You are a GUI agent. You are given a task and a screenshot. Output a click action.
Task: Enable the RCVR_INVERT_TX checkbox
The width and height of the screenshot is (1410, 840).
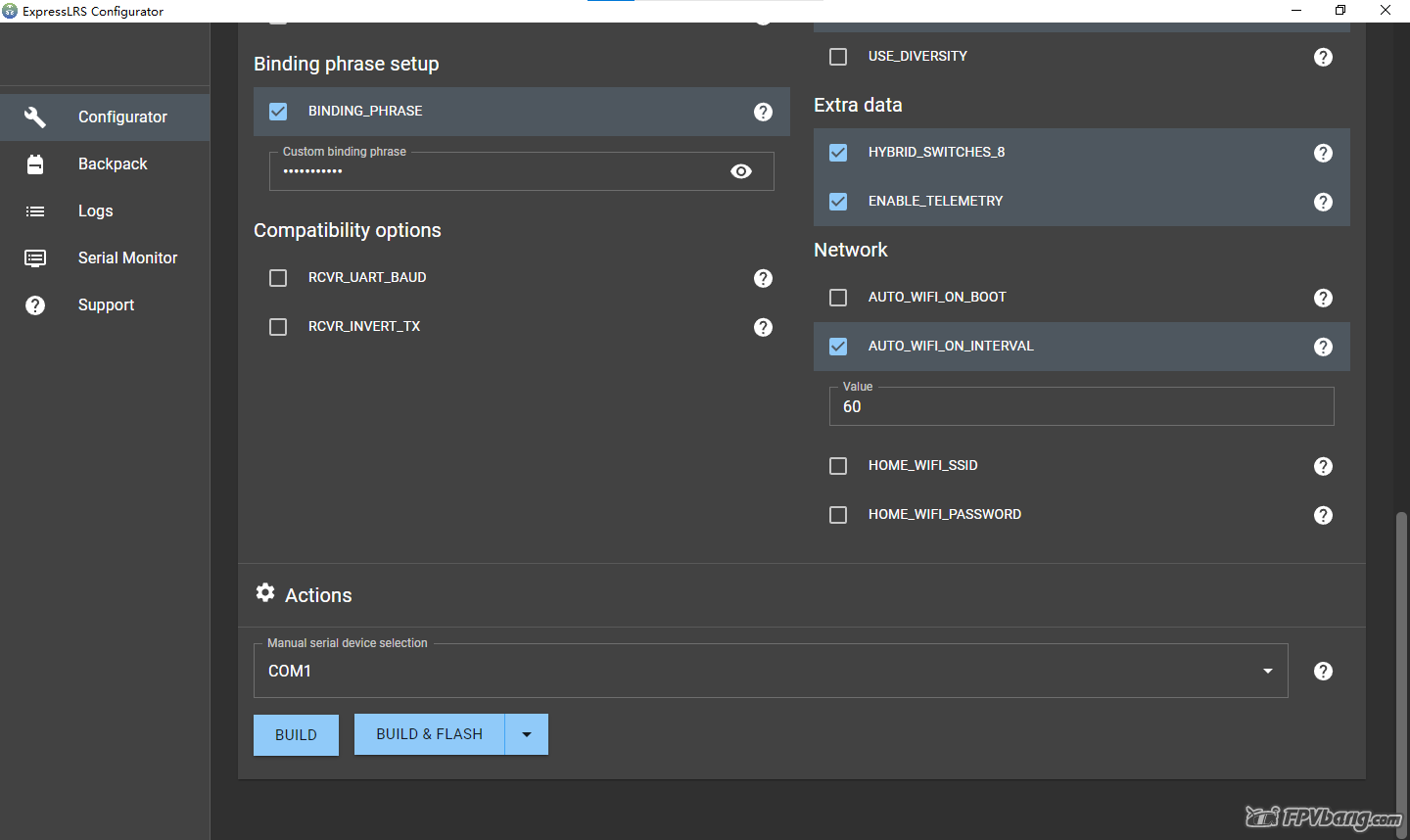278,327
